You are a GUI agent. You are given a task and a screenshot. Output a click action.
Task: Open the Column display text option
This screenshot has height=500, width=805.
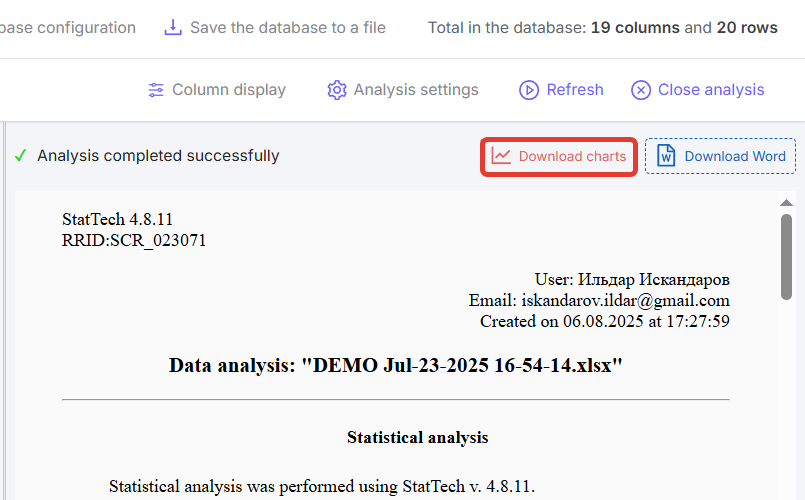pyautogui.click(x=229, y=90)
